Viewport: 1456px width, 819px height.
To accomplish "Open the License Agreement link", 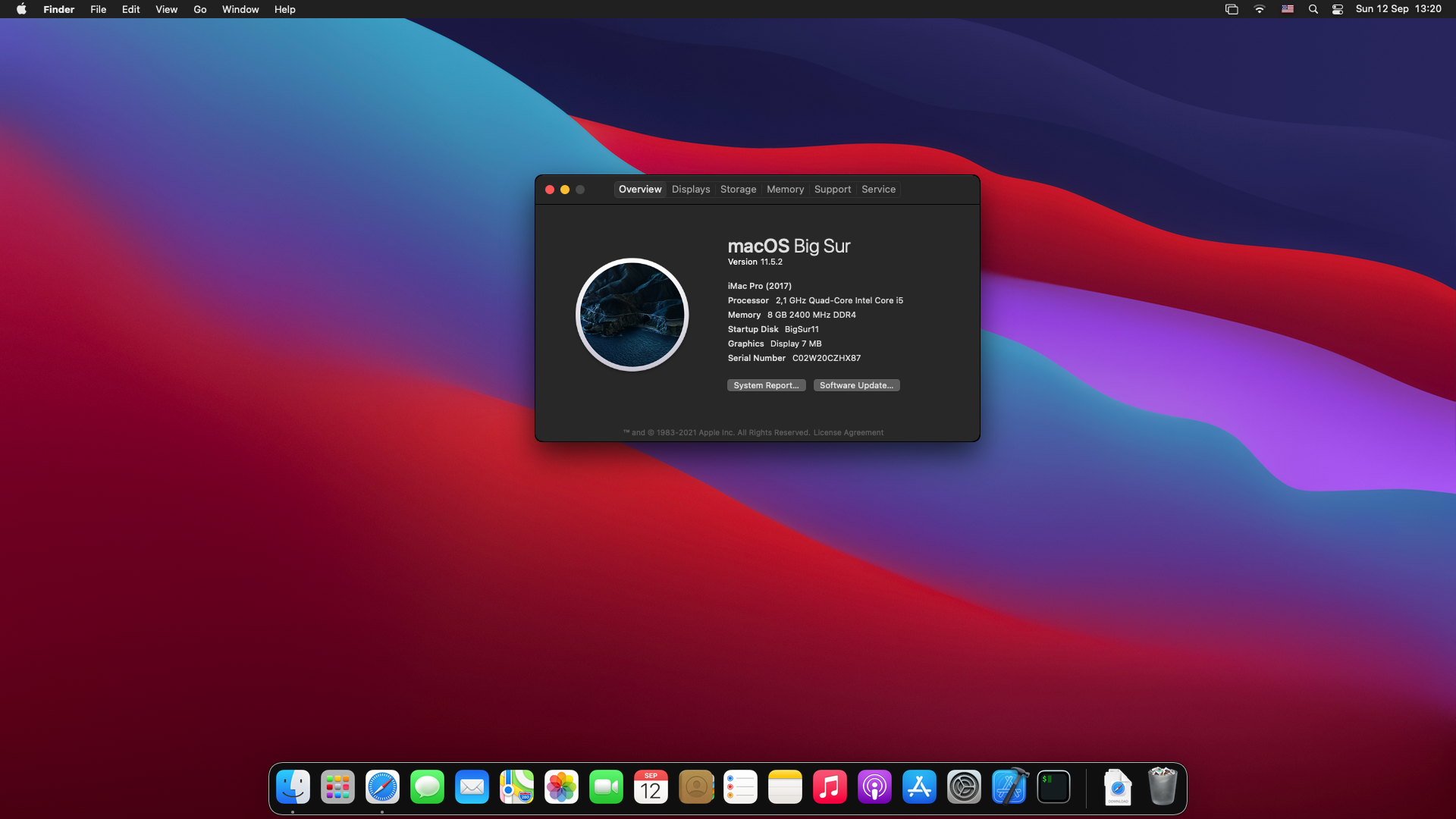I will click(x=848, y=433).
